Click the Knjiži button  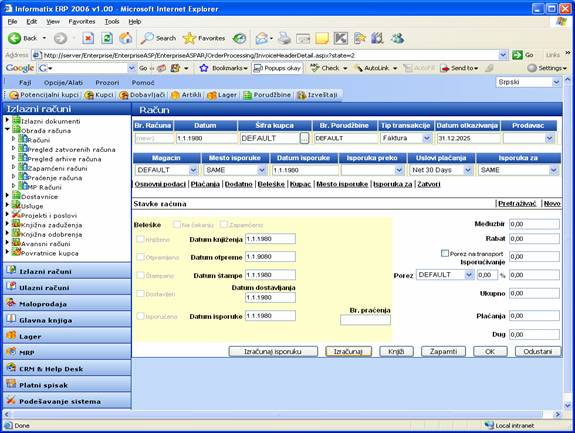pyautogui.click(x=396, y=352)
